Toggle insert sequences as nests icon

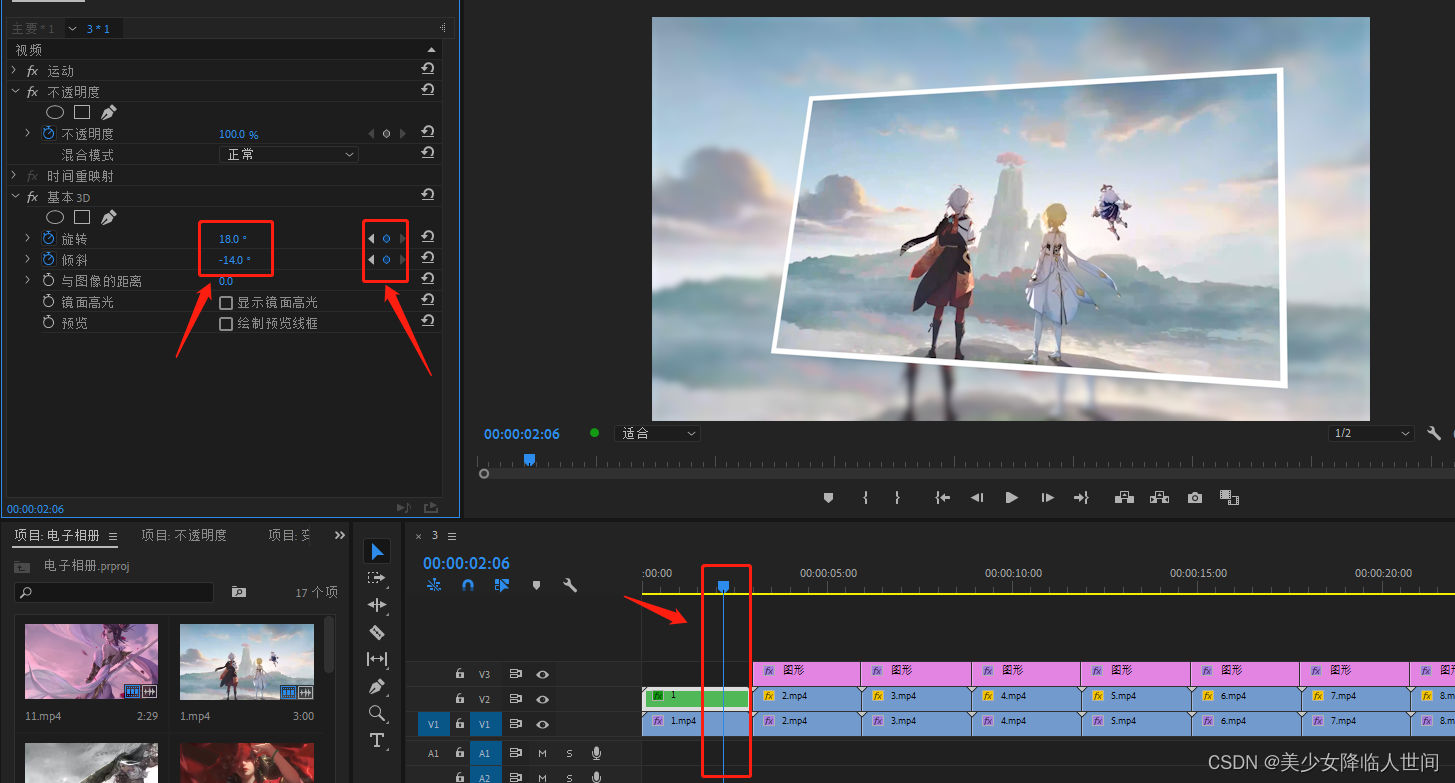[434, 585]
